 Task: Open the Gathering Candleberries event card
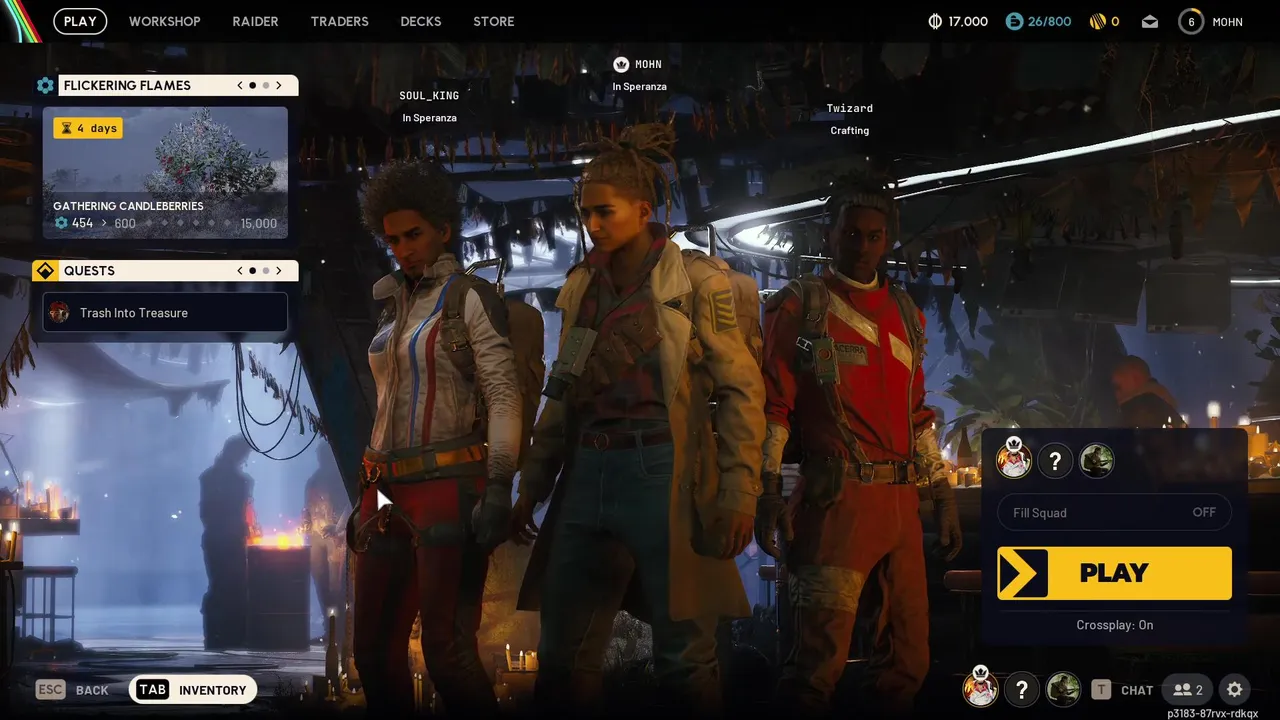click(165, 173)
